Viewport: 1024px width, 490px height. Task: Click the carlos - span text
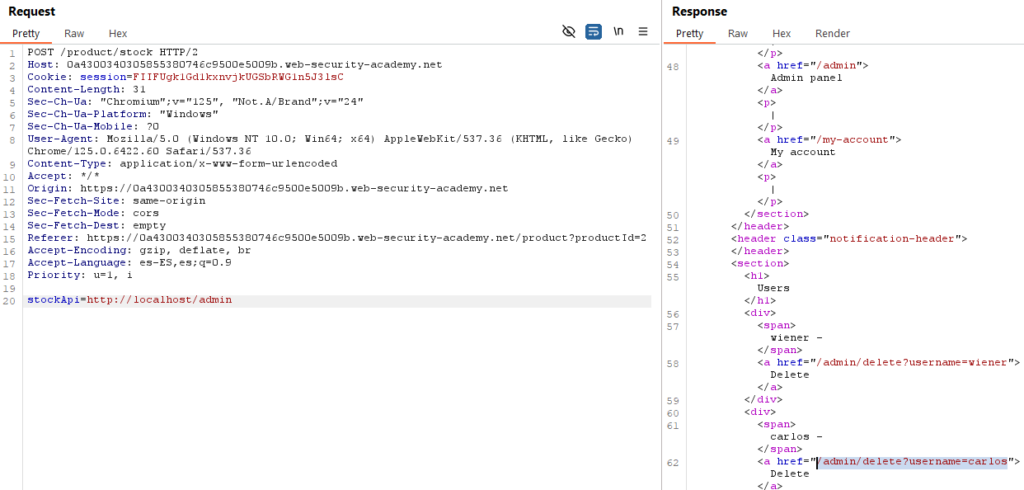coord(796,437)
